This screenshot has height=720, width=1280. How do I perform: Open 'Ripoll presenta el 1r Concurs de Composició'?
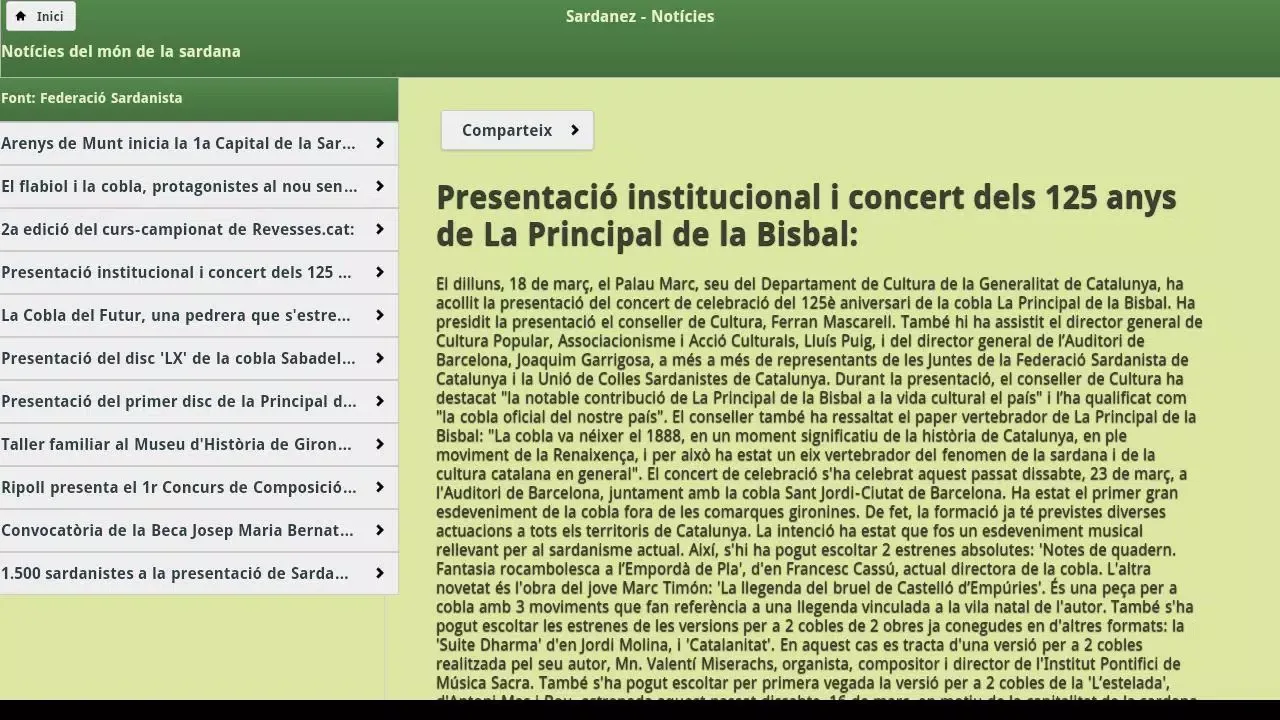199,487
